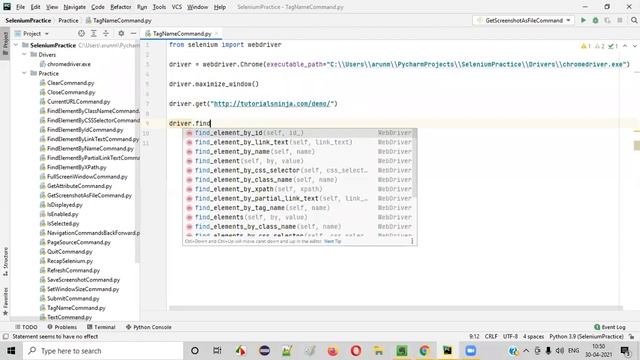The width and height of the screenshot is (640, 360).
Task: Open Project panel settings gear
Action: [x=121, y=33]
